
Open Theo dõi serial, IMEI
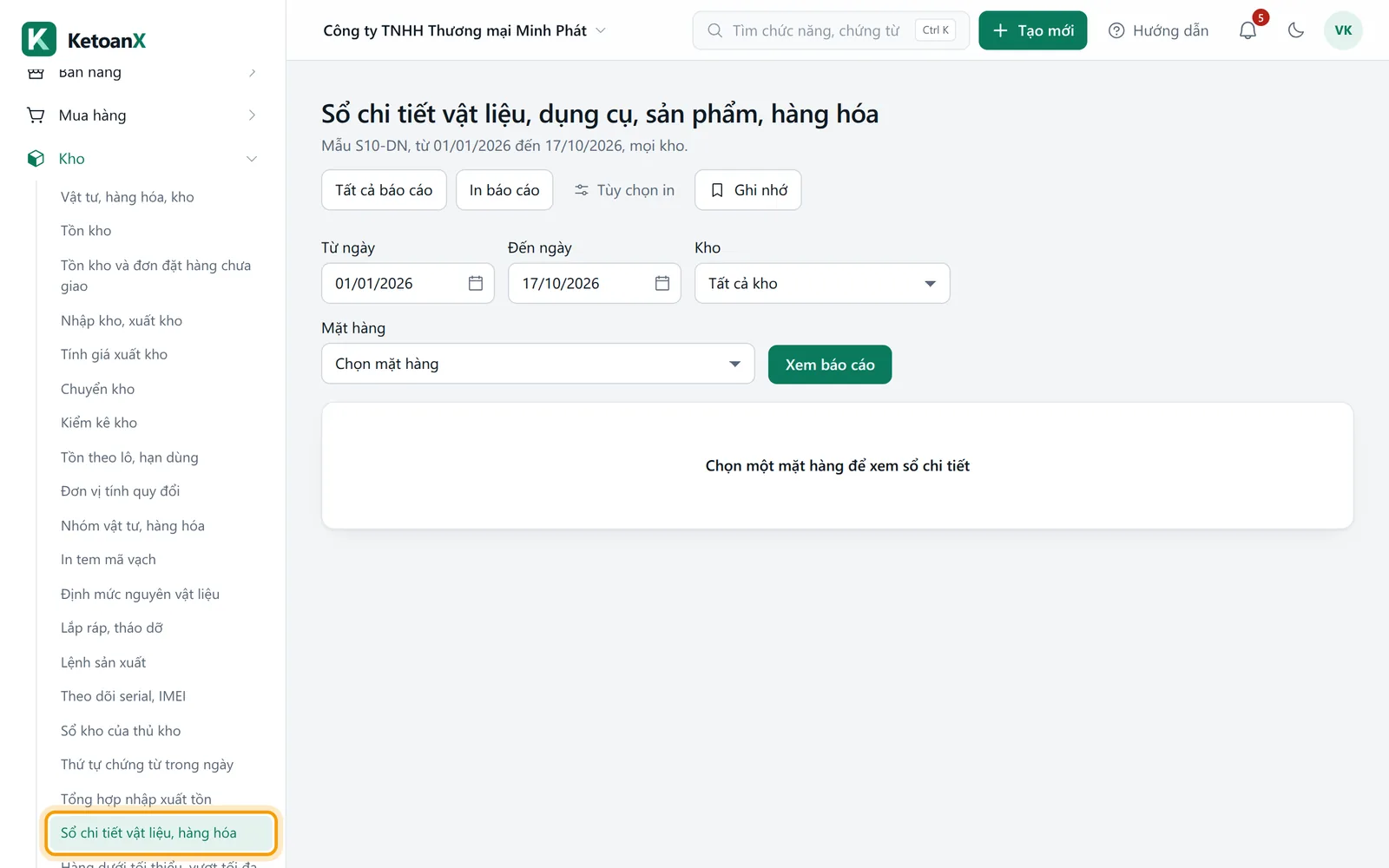[123, 696]
